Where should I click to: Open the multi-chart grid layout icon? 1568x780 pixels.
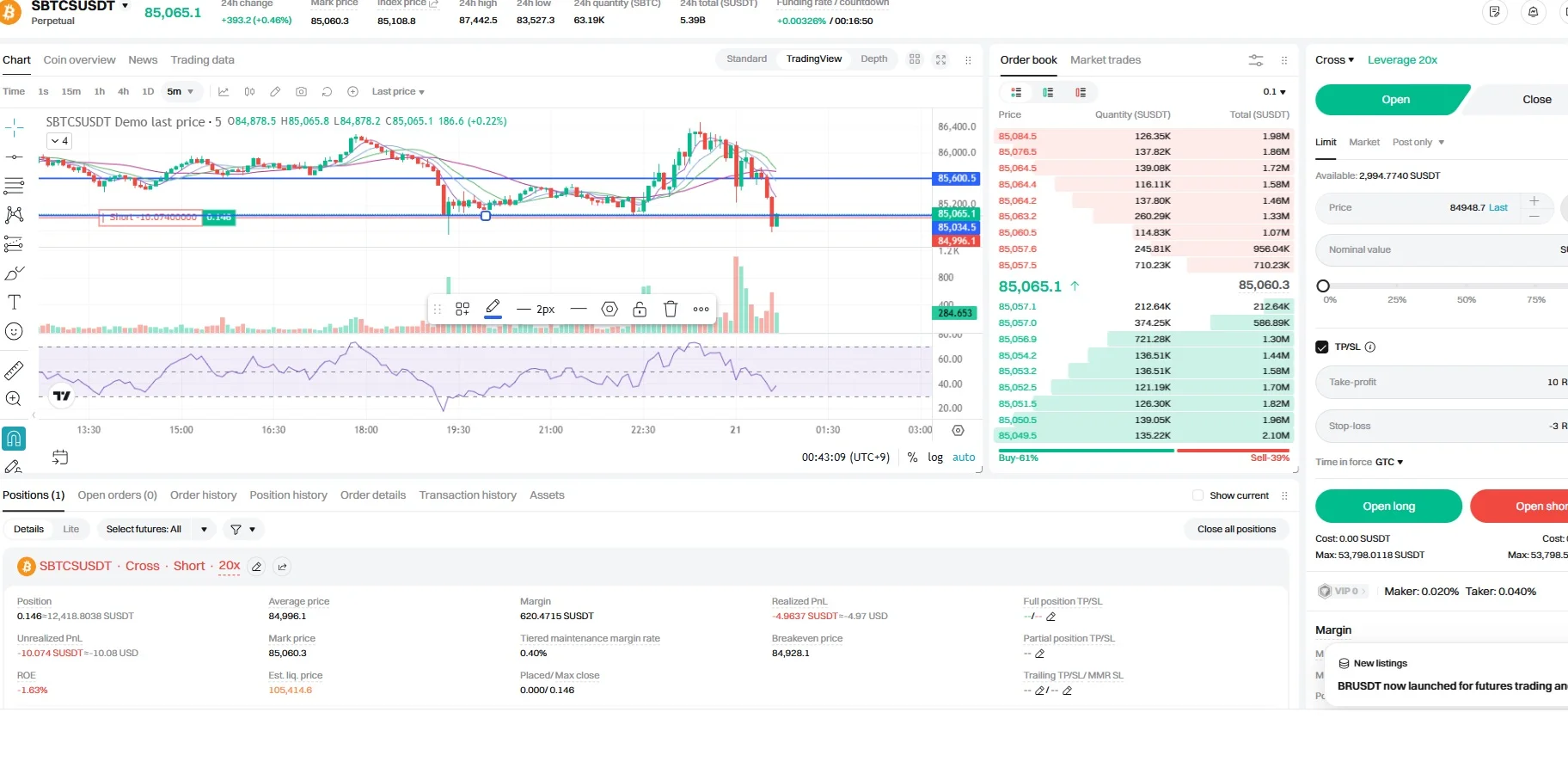[x=915, y=59]
